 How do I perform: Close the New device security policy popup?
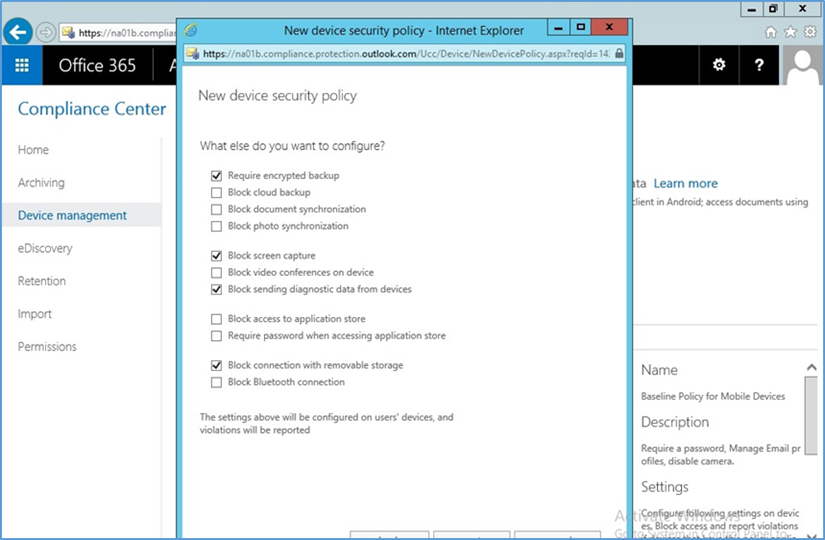click(x=609, y=27)
